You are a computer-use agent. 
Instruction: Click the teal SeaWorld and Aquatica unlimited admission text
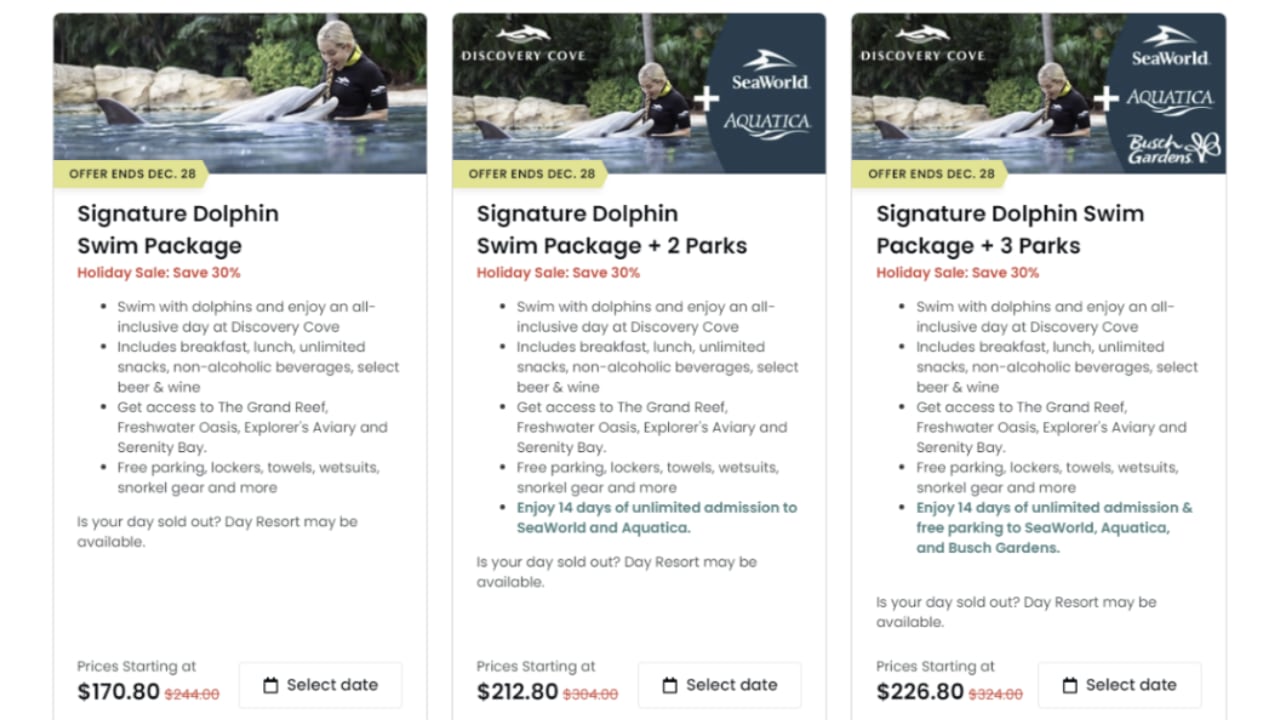pyautogui.click(x=656, y=517)
